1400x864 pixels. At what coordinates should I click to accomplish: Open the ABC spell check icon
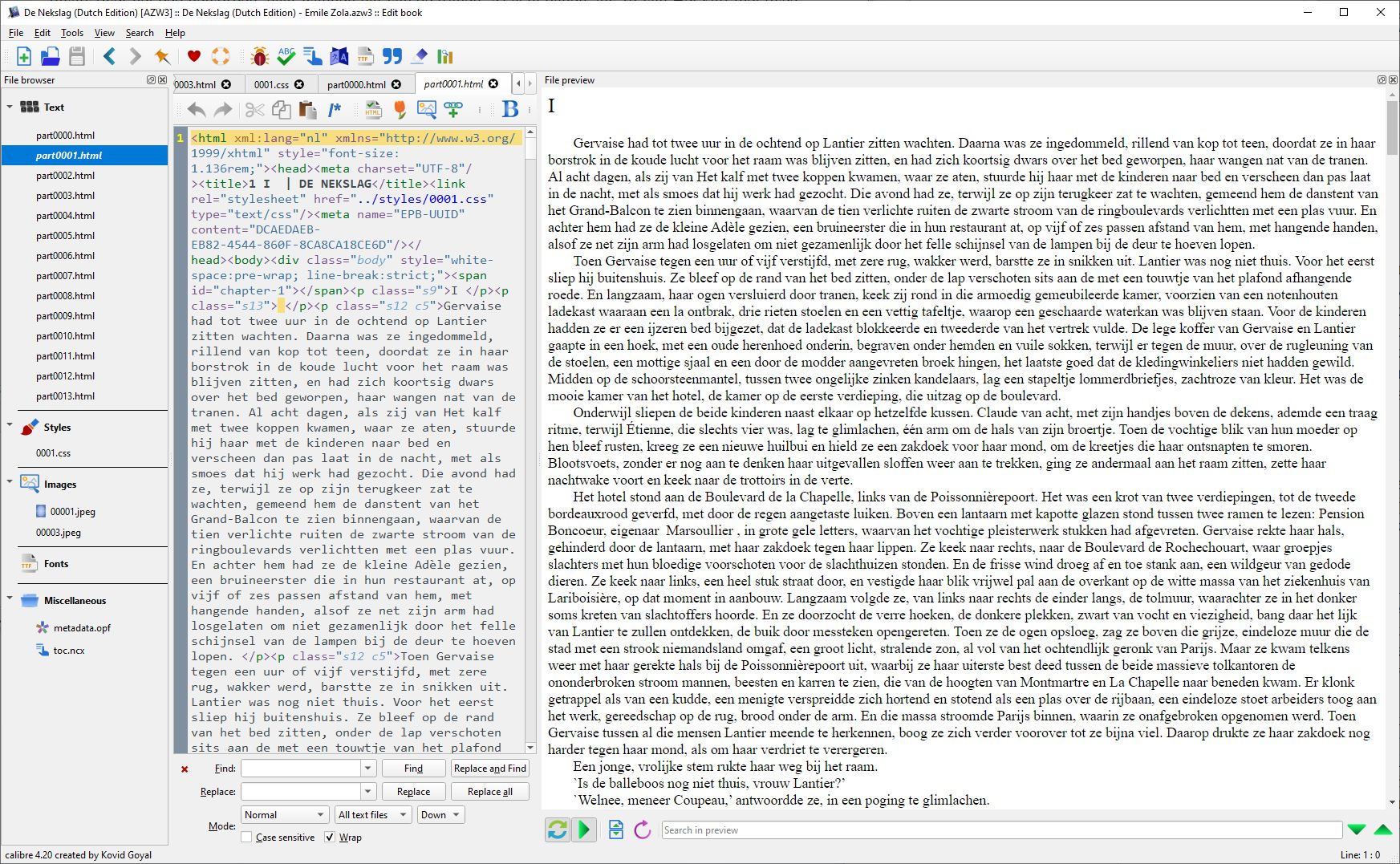pyautogui.click(x=286, y=56)
